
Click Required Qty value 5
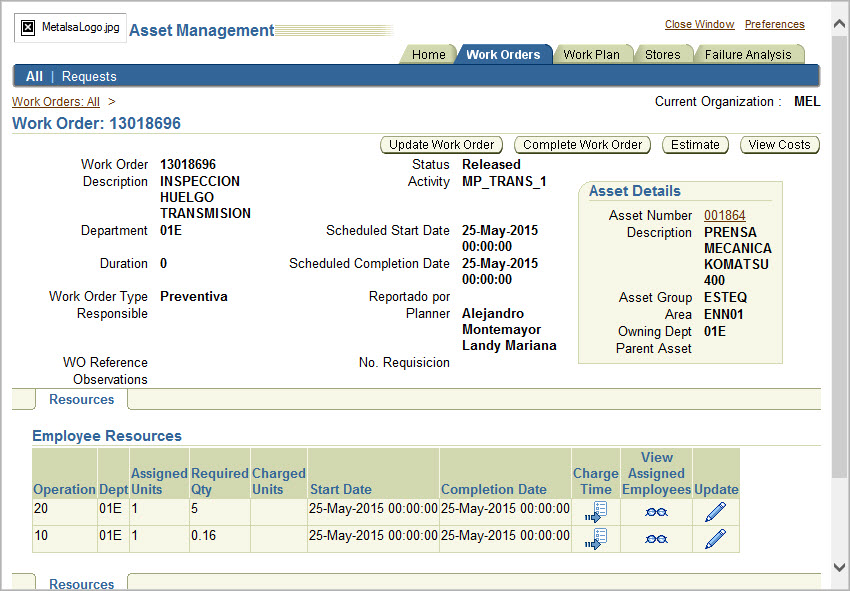195,509
